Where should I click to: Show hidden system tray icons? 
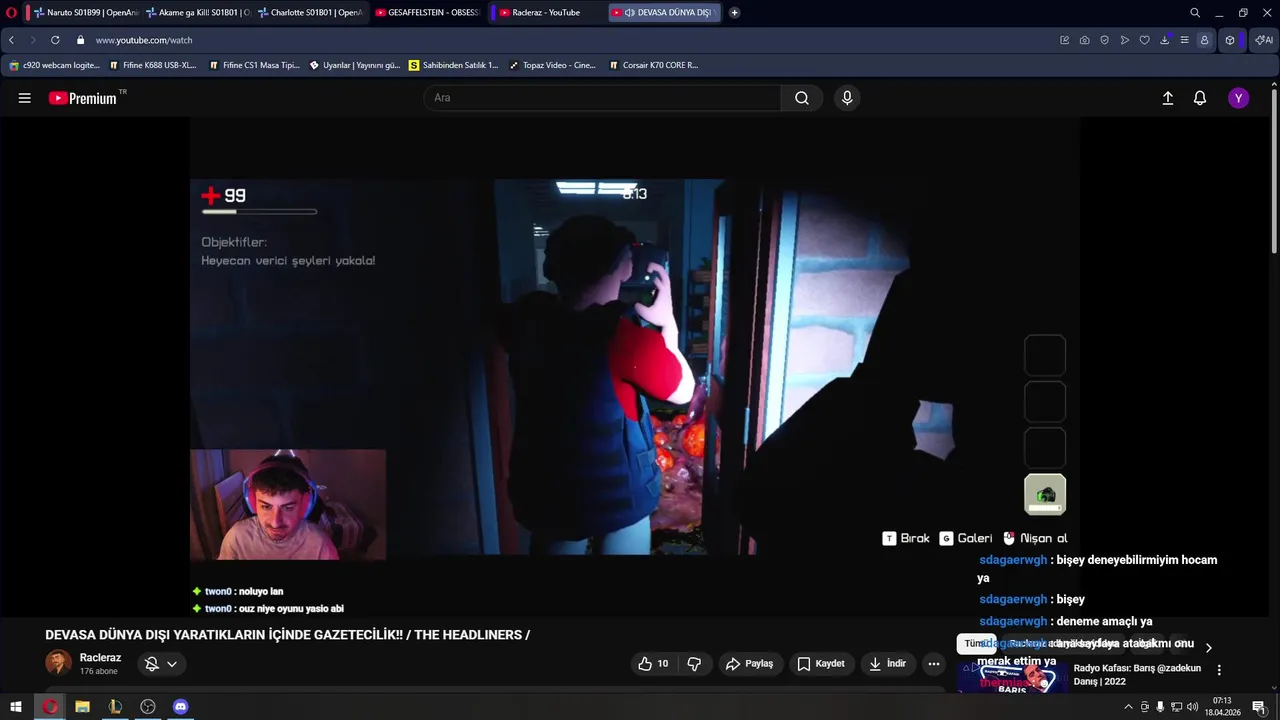pyautogui.click(x=1129, y=707)
